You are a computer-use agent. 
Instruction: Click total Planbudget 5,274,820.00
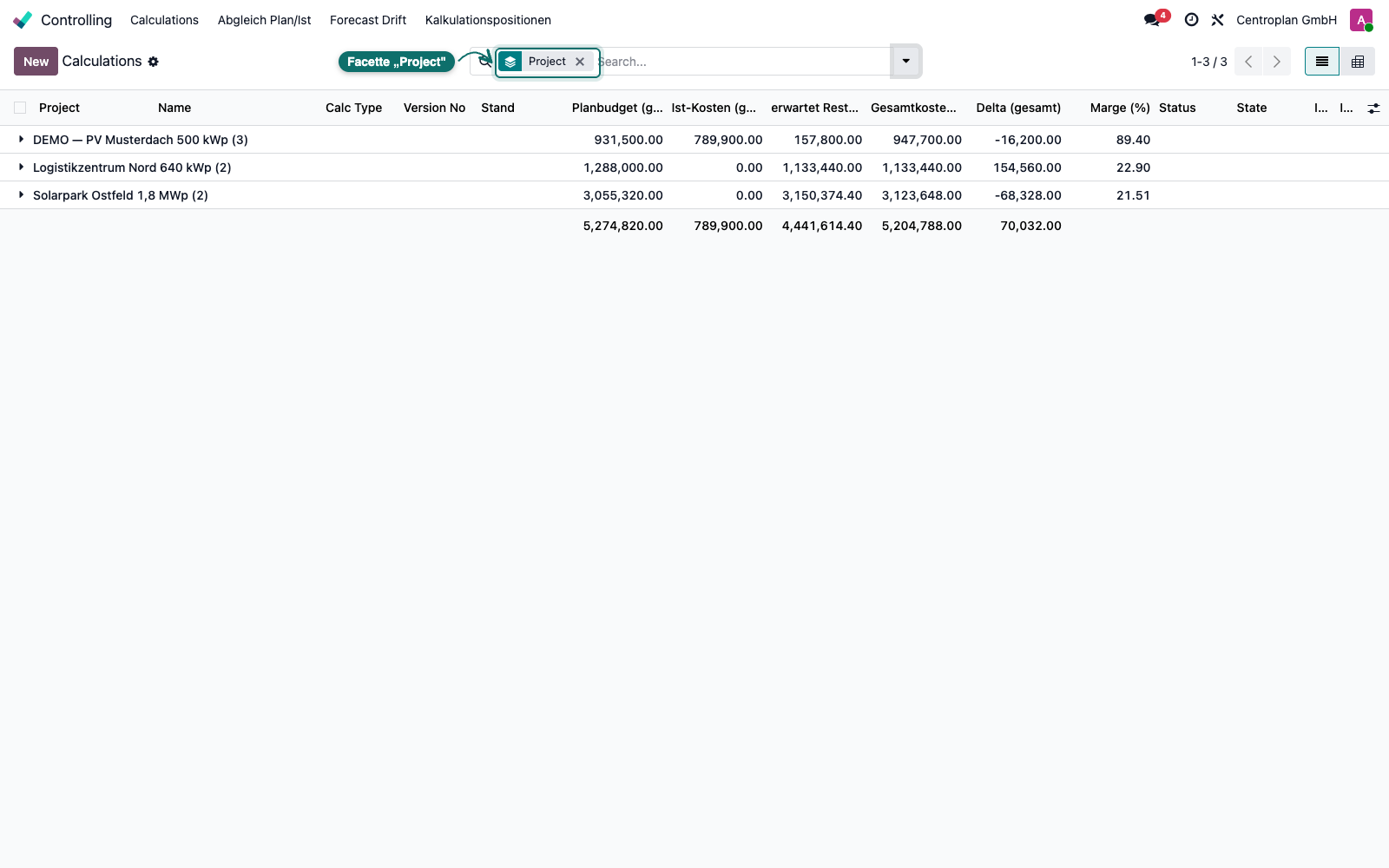(623, 226)
